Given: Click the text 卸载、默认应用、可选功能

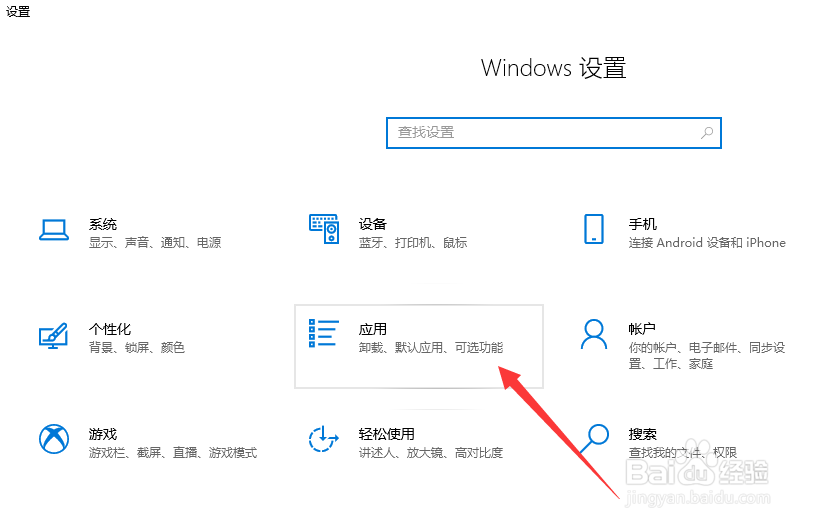Looking at the screenshot, I should click(x=431, y=348).
